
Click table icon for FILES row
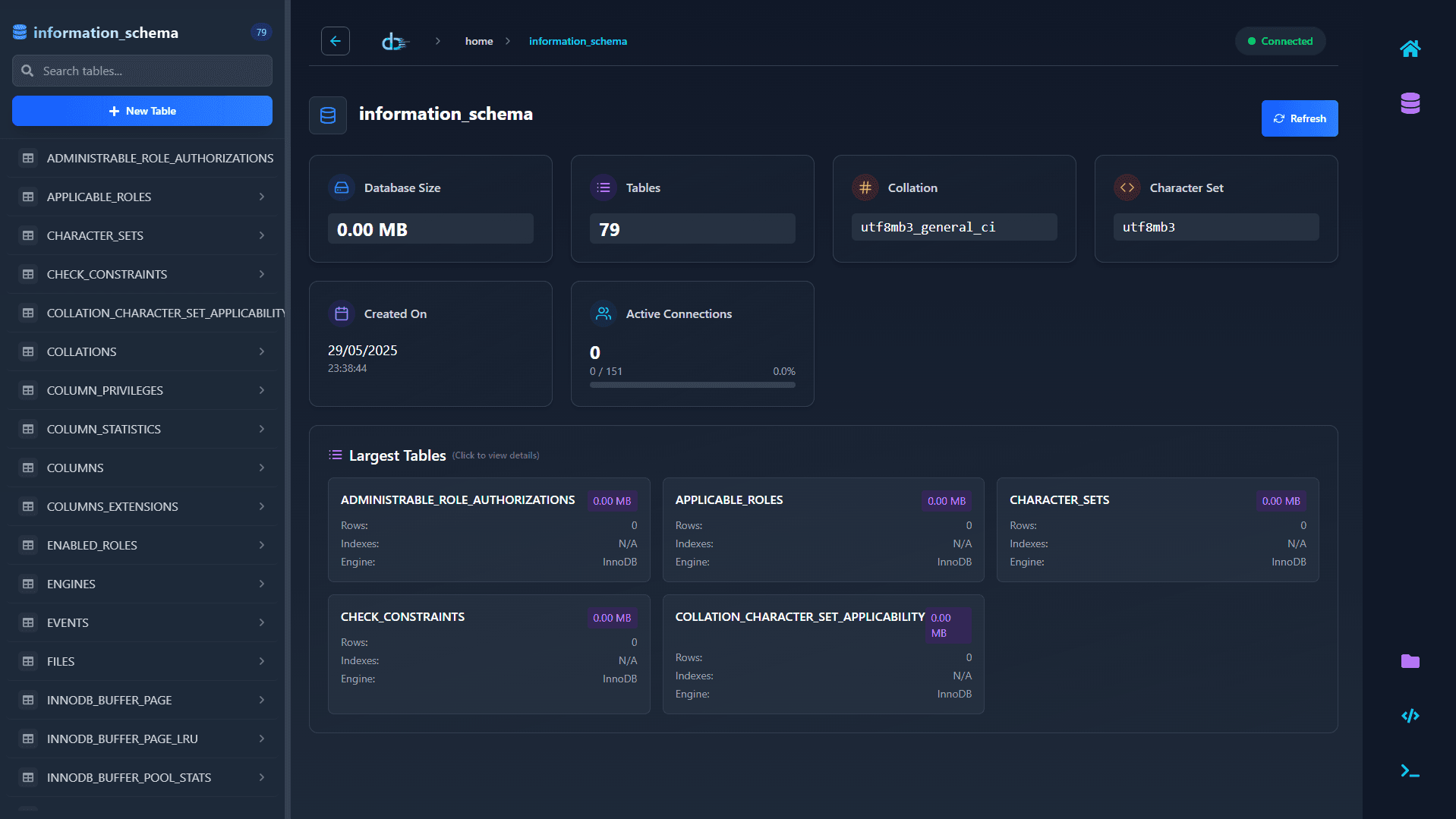click(x=28, y=661)
